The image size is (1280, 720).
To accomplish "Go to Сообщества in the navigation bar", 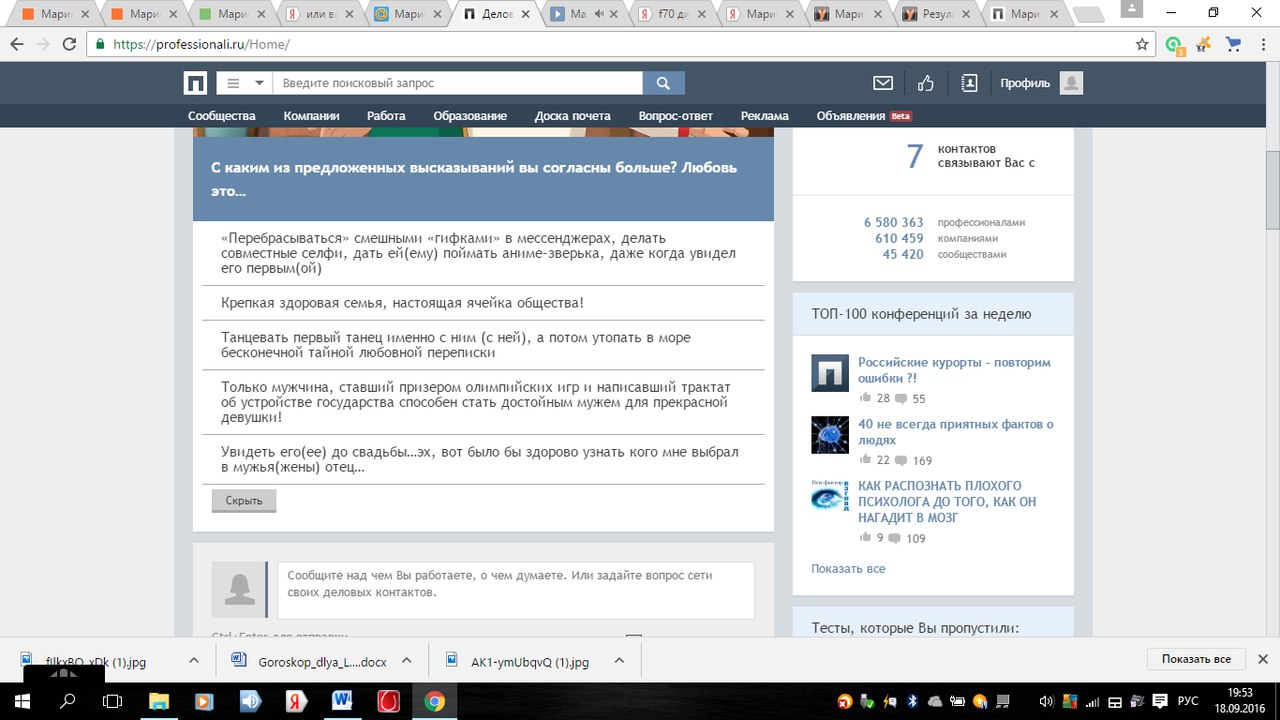I will 222,116.
